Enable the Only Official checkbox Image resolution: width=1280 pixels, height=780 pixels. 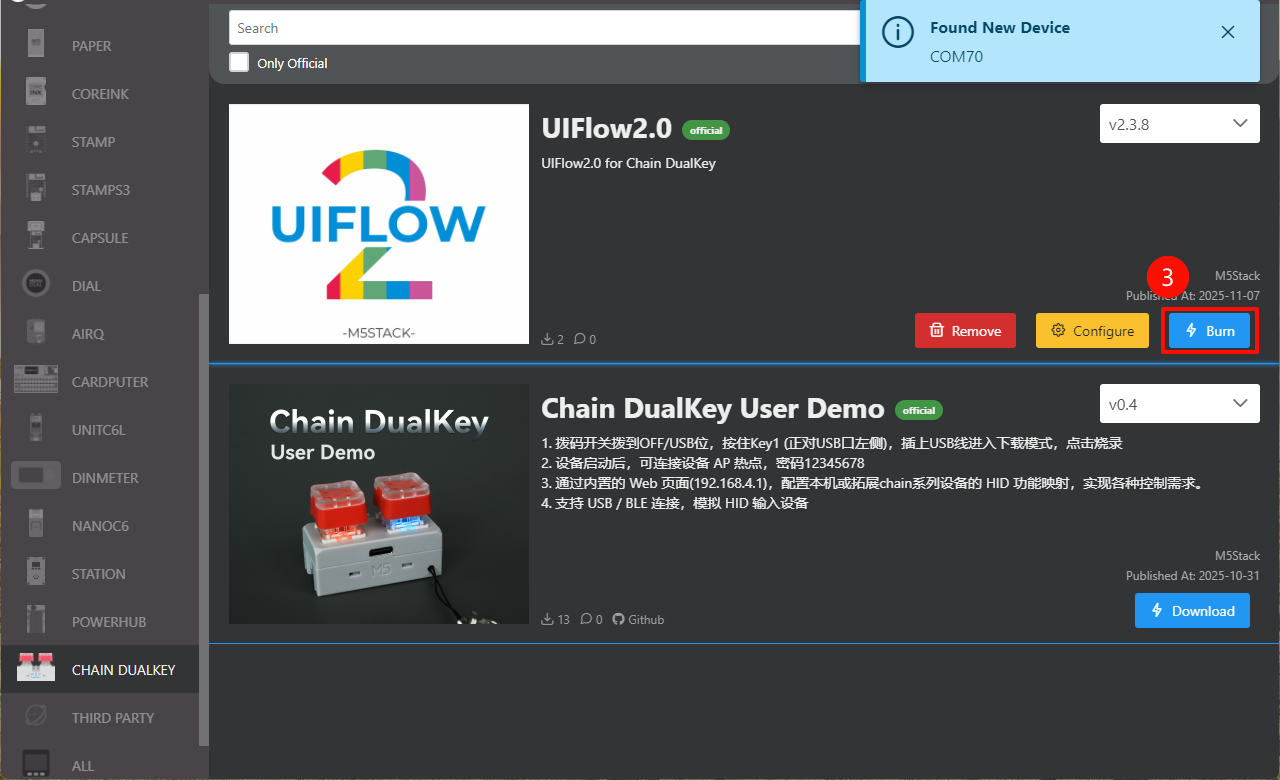(239, 62)
